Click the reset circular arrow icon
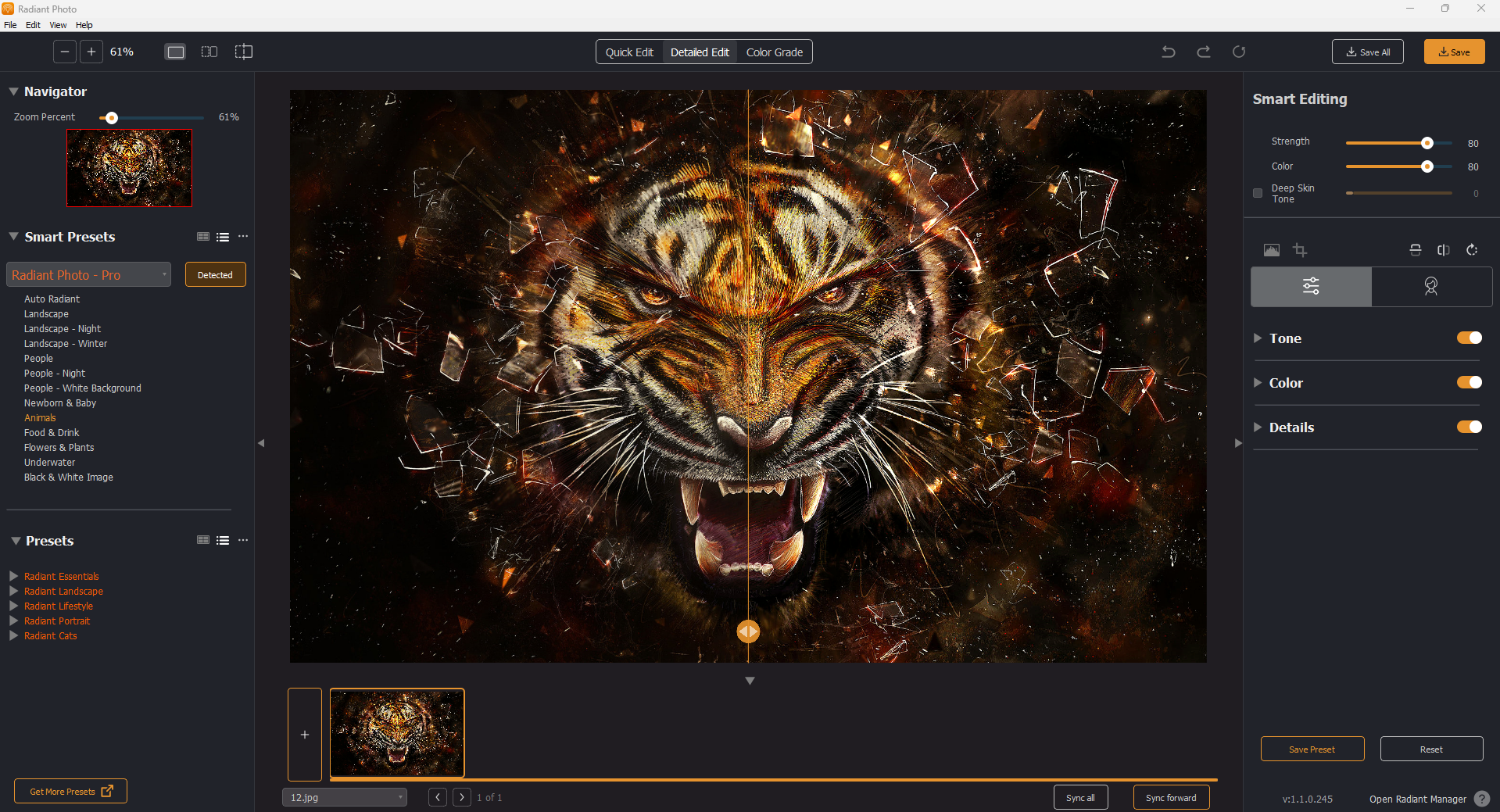 pos(1239,52)
